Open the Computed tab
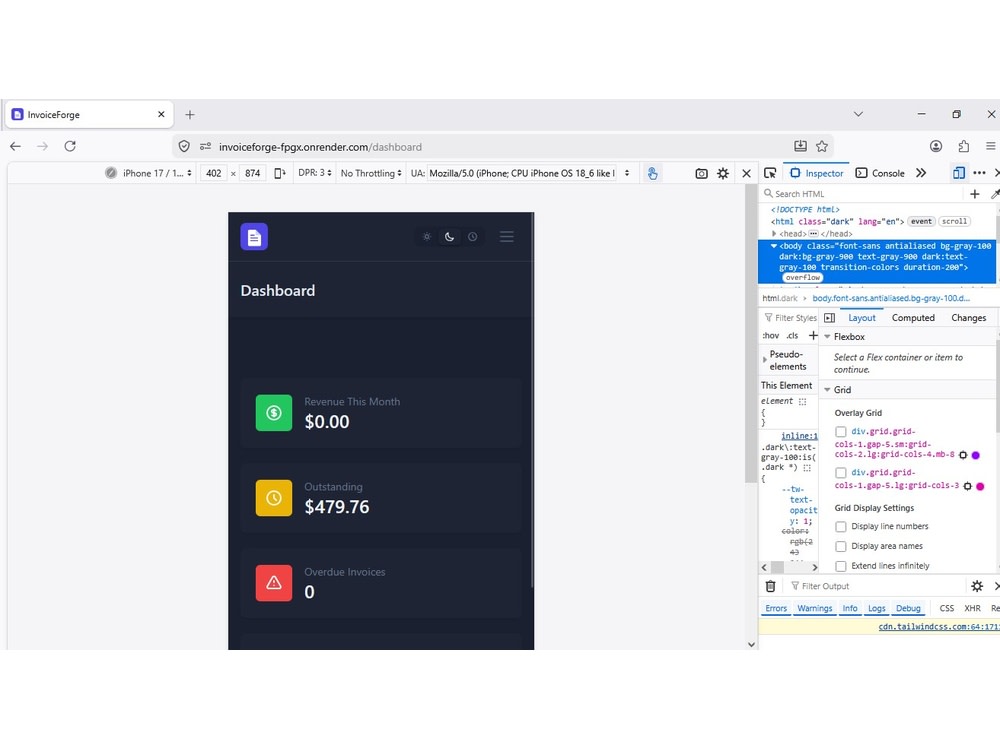The width and height of the screenshot is (1000, 750). [913, 318]
